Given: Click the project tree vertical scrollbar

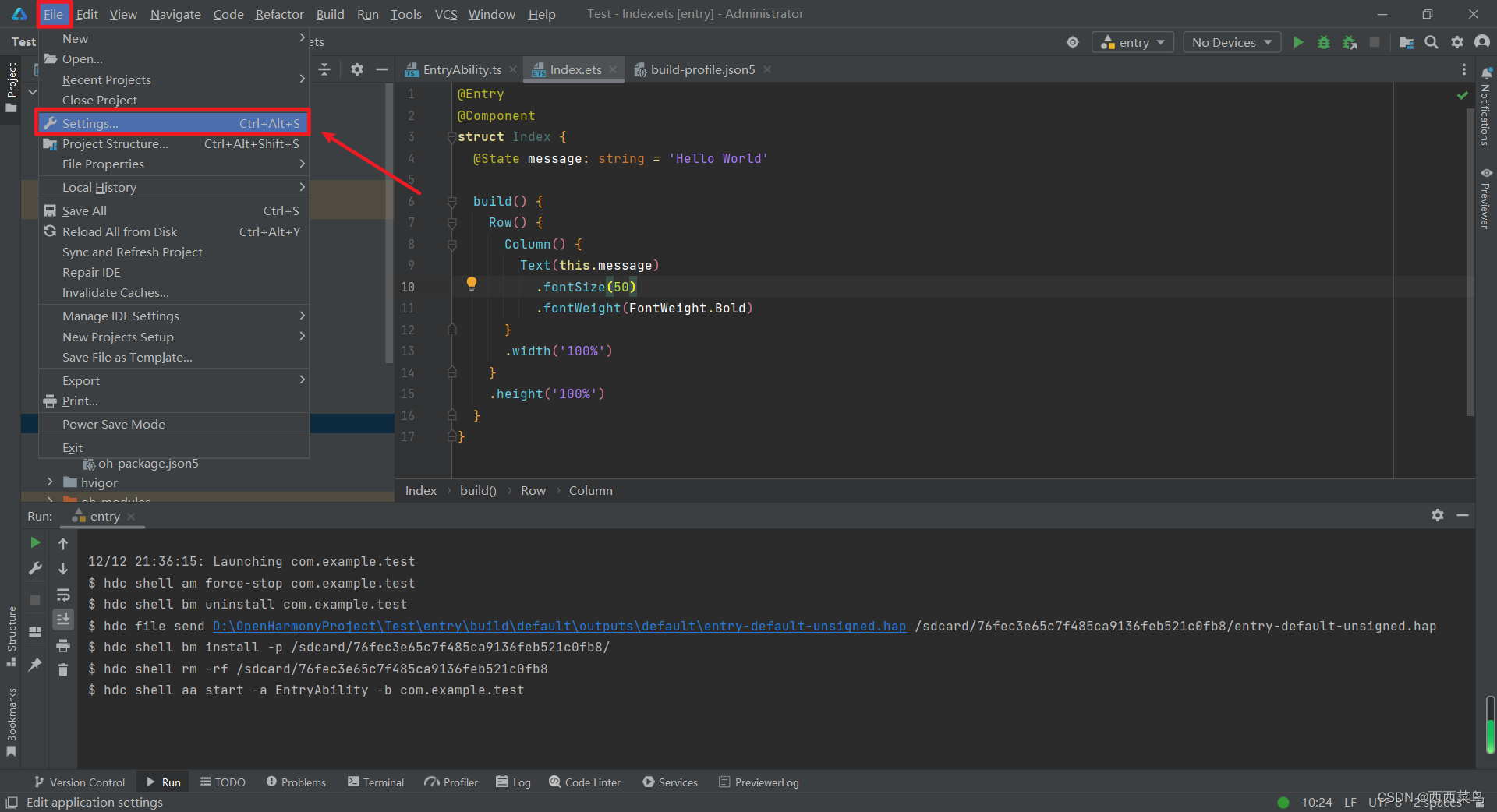Looking at the screenshot, I should (389, 223).
